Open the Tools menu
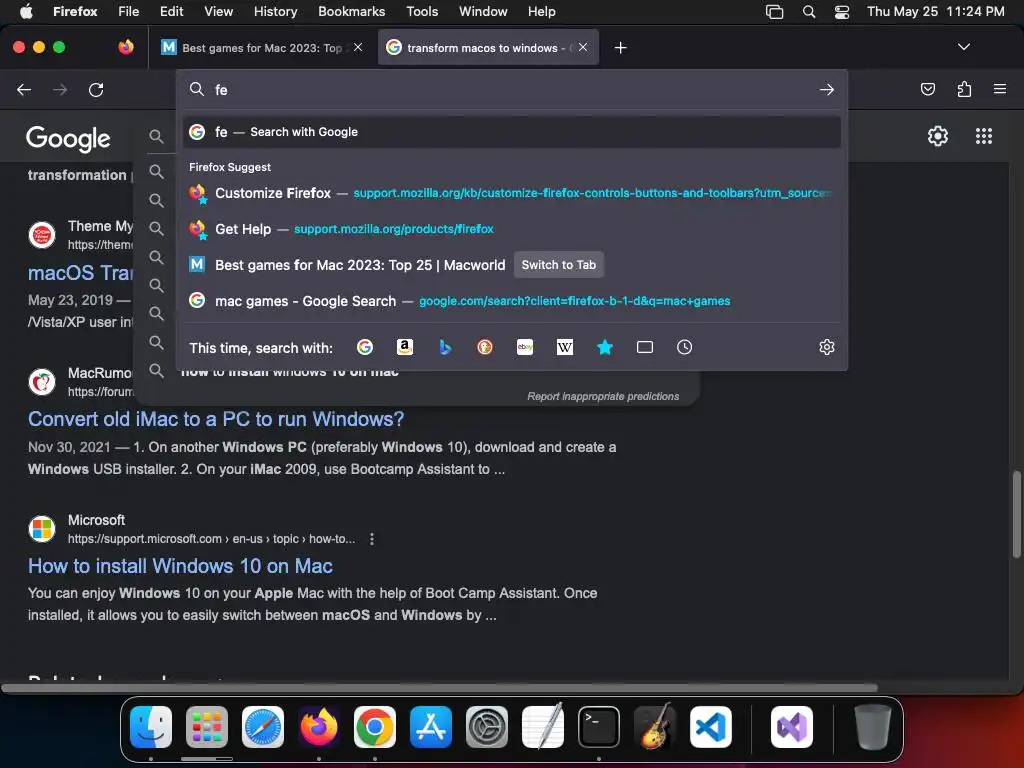This screenshot has width=1024, height=768. (422, 11)
